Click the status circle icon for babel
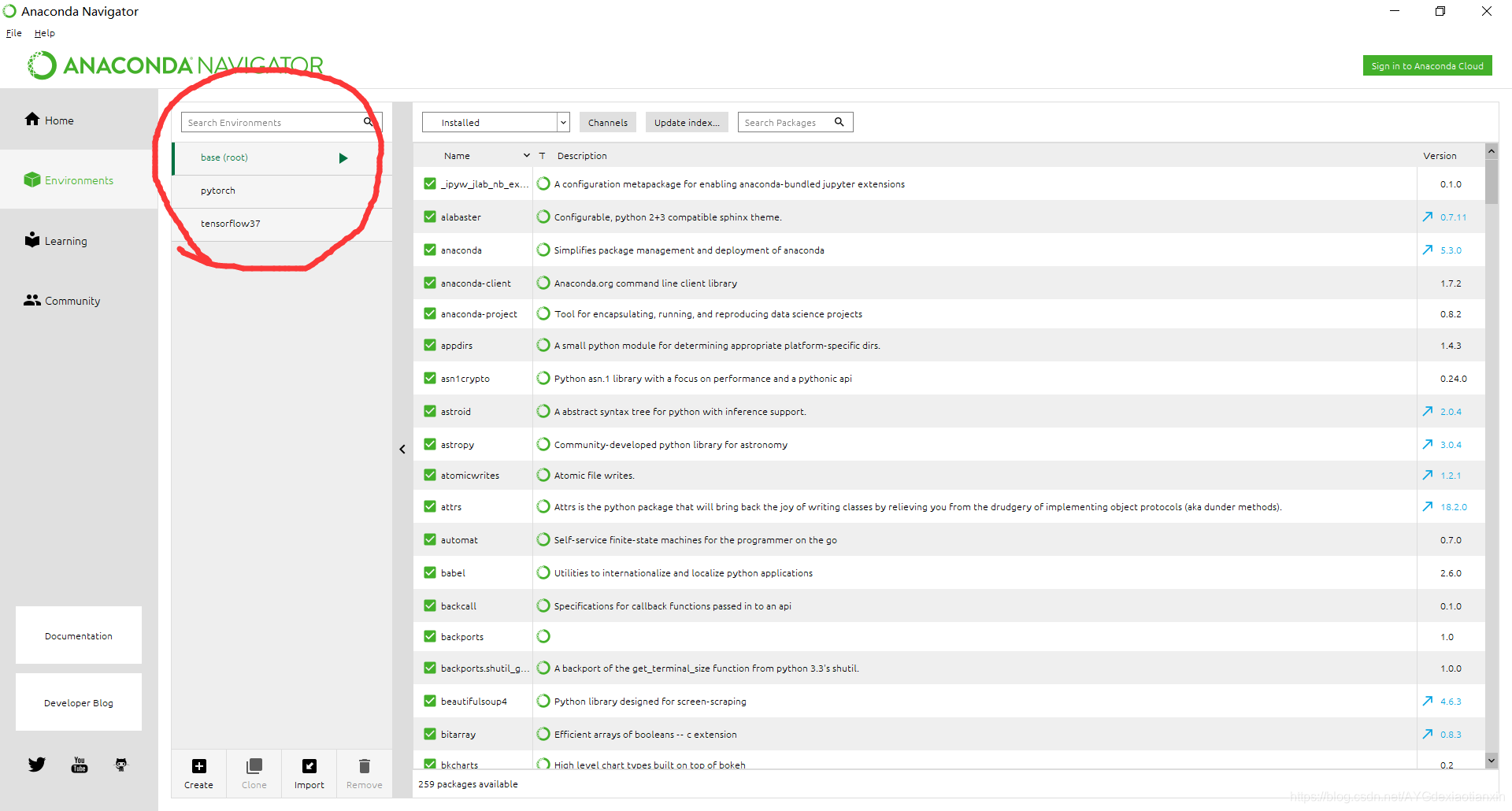Viewport: 1512px width, 811px height. (x=543, y=572)
